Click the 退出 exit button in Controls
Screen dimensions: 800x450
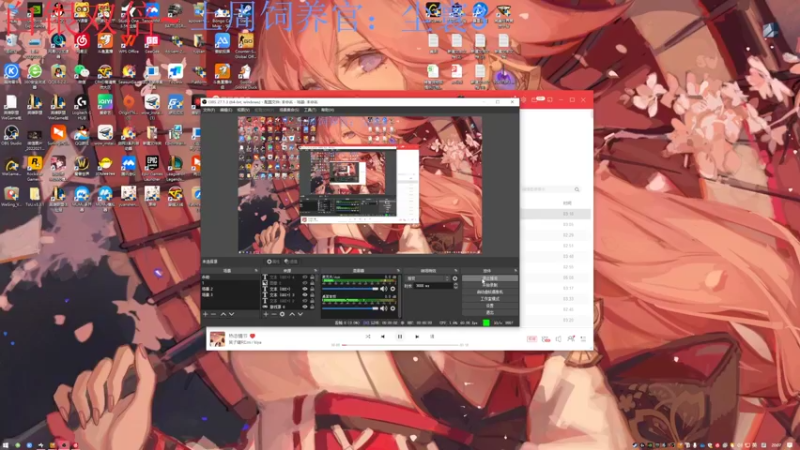(490, 312)
